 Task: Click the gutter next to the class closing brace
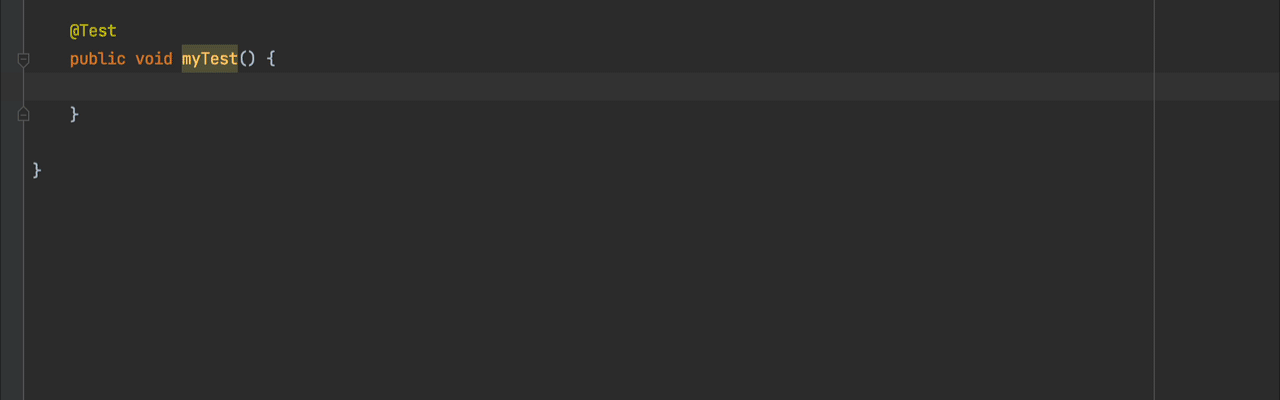coord(12,170)
